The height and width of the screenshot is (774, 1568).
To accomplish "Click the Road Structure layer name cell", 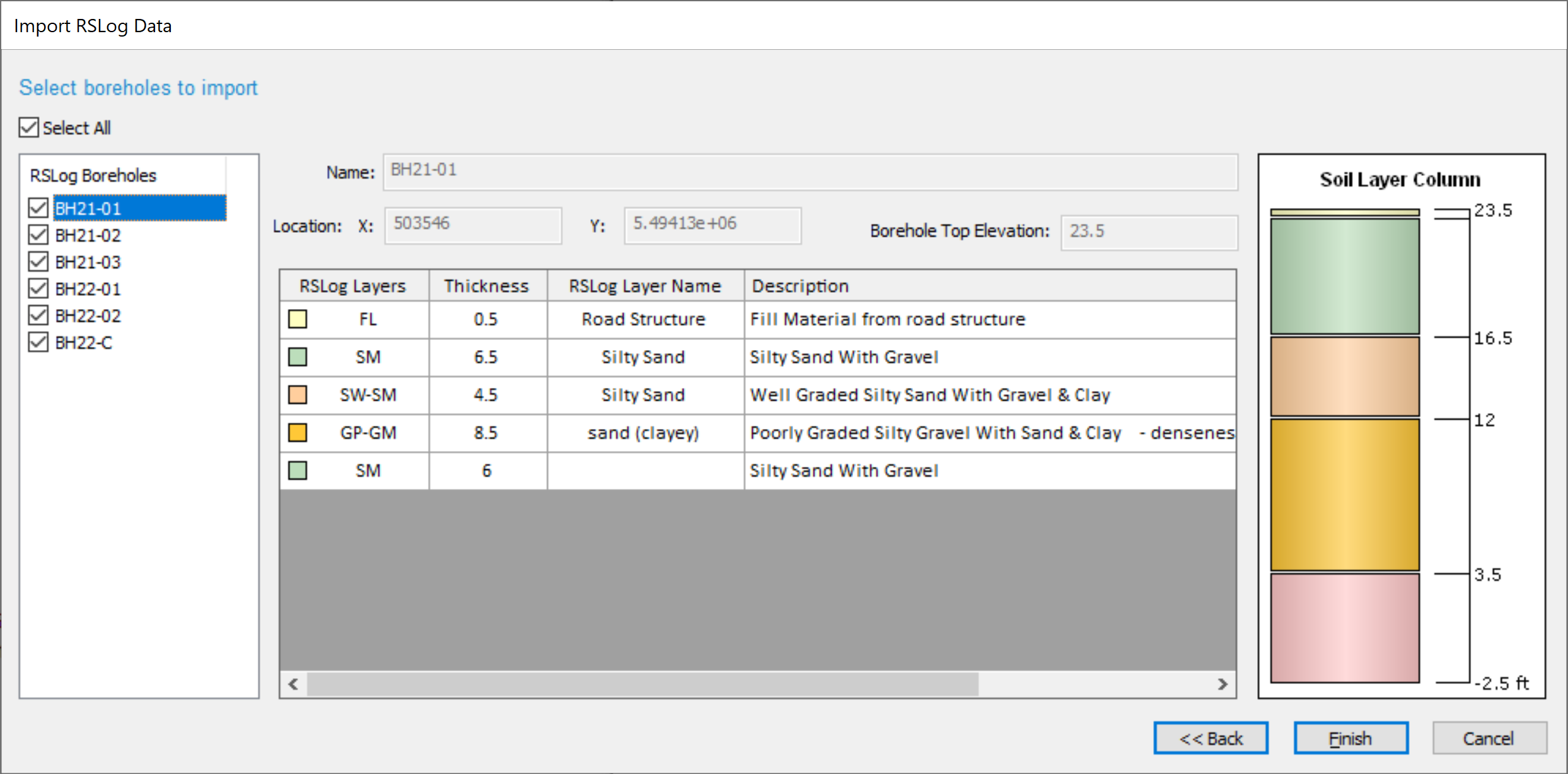I will coord(646,319).
